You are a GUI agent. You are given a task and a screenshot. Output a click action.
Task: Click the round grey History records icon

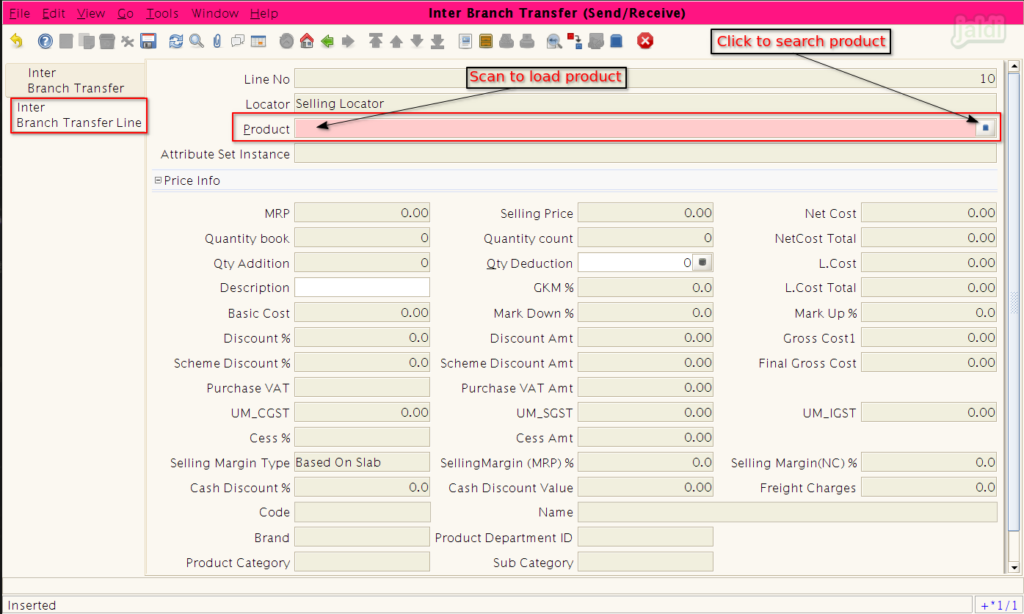[x=286, y=41]
